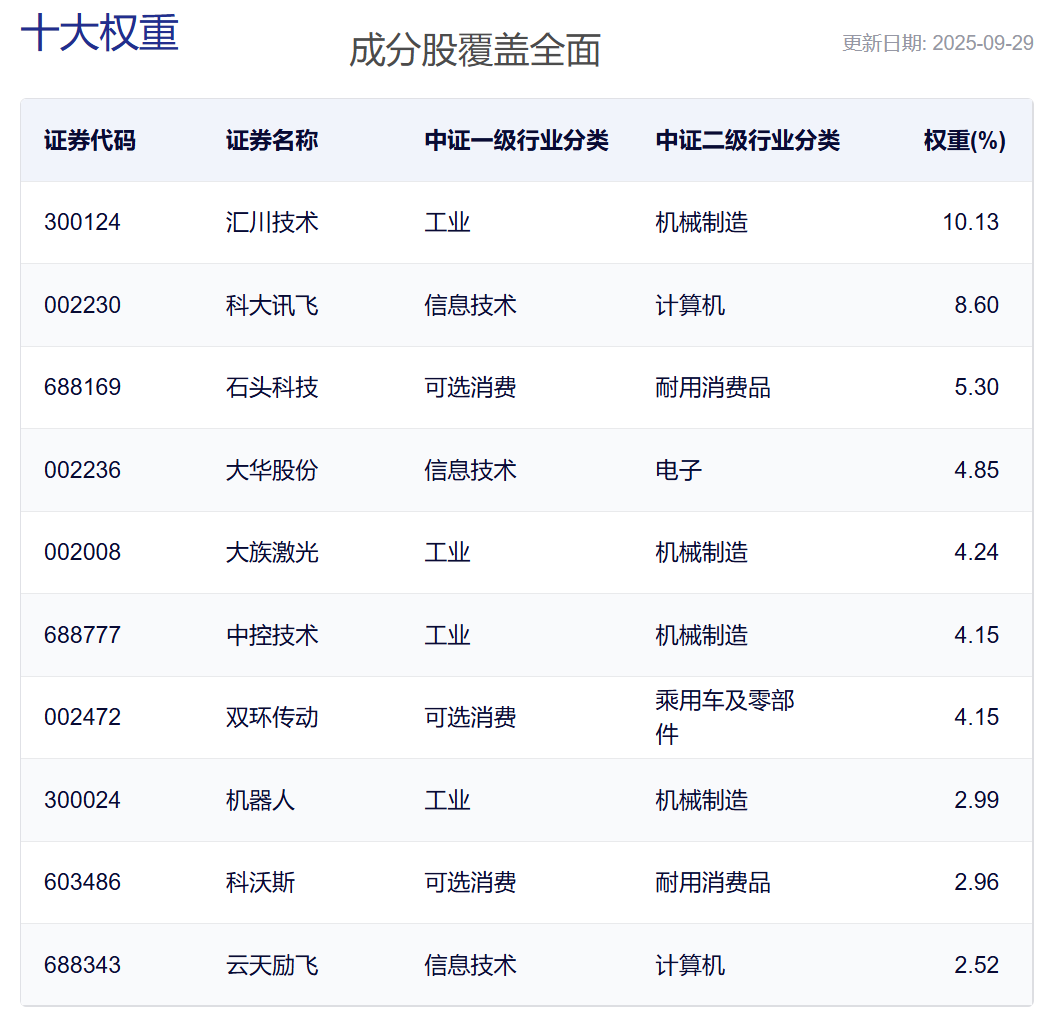This screenshot has height=1029, width=1059.
Task: Select stock name 双环传动
Action: coord(272,717)
